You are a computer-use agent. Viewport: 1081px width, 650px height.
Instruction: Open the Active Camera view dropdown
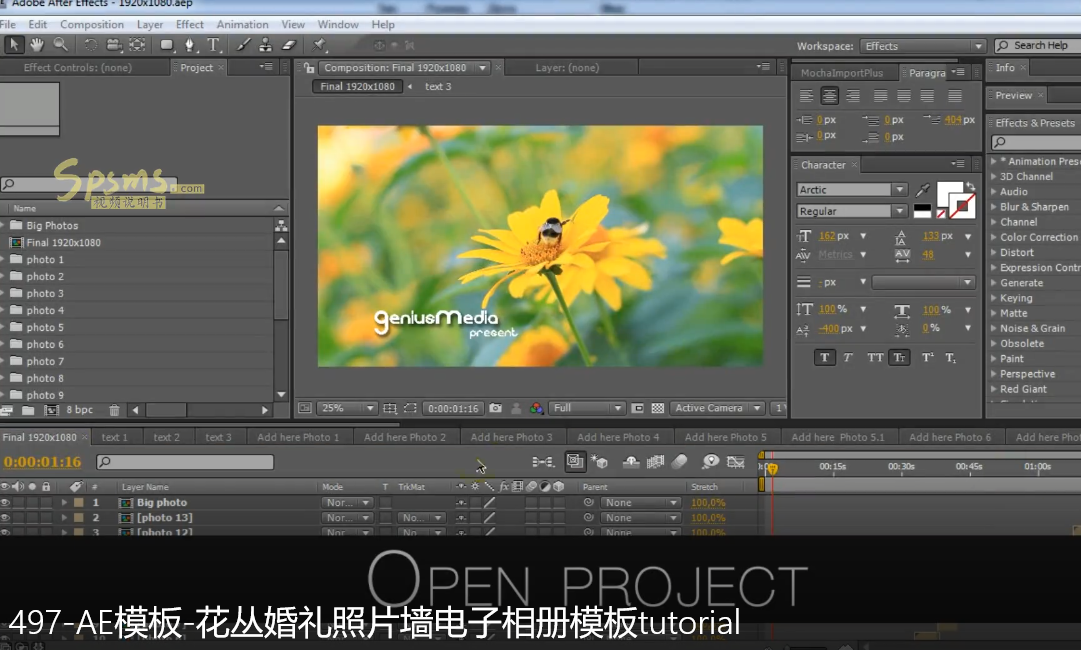[718, 408]
